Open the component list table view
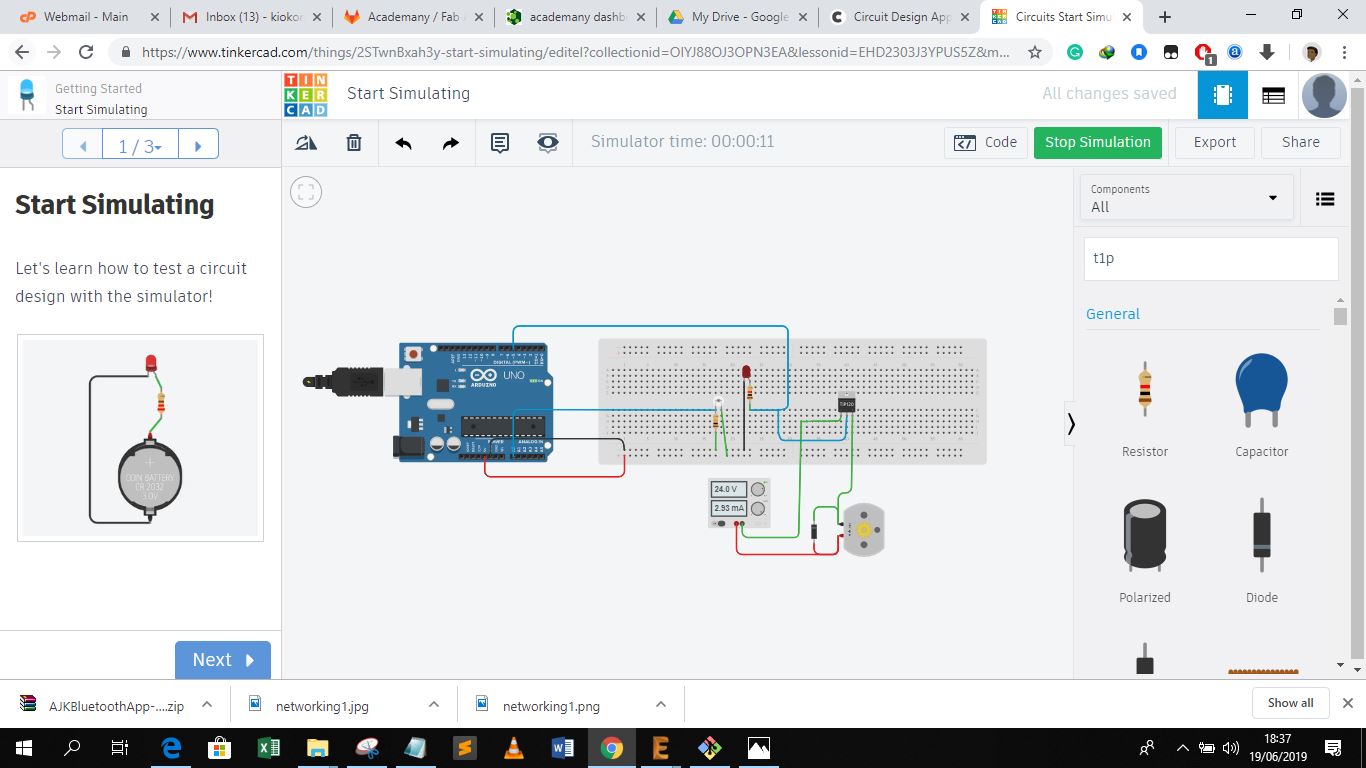 pos(1273,95)
